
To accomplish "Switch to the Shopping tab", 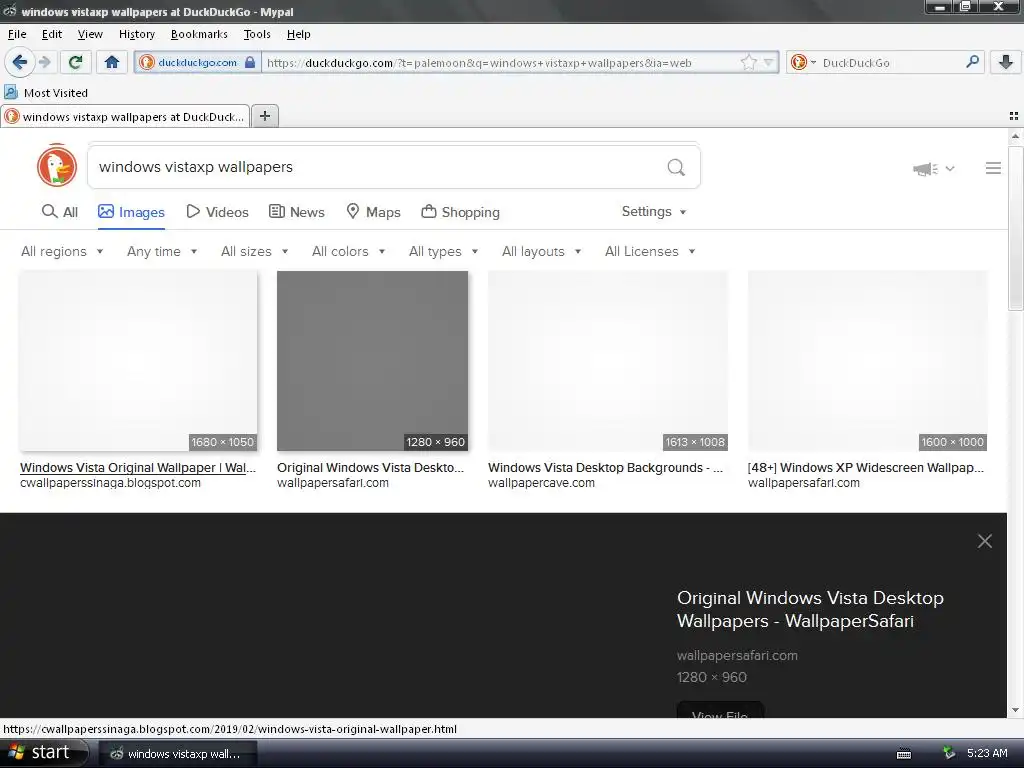I will [460, 212].
